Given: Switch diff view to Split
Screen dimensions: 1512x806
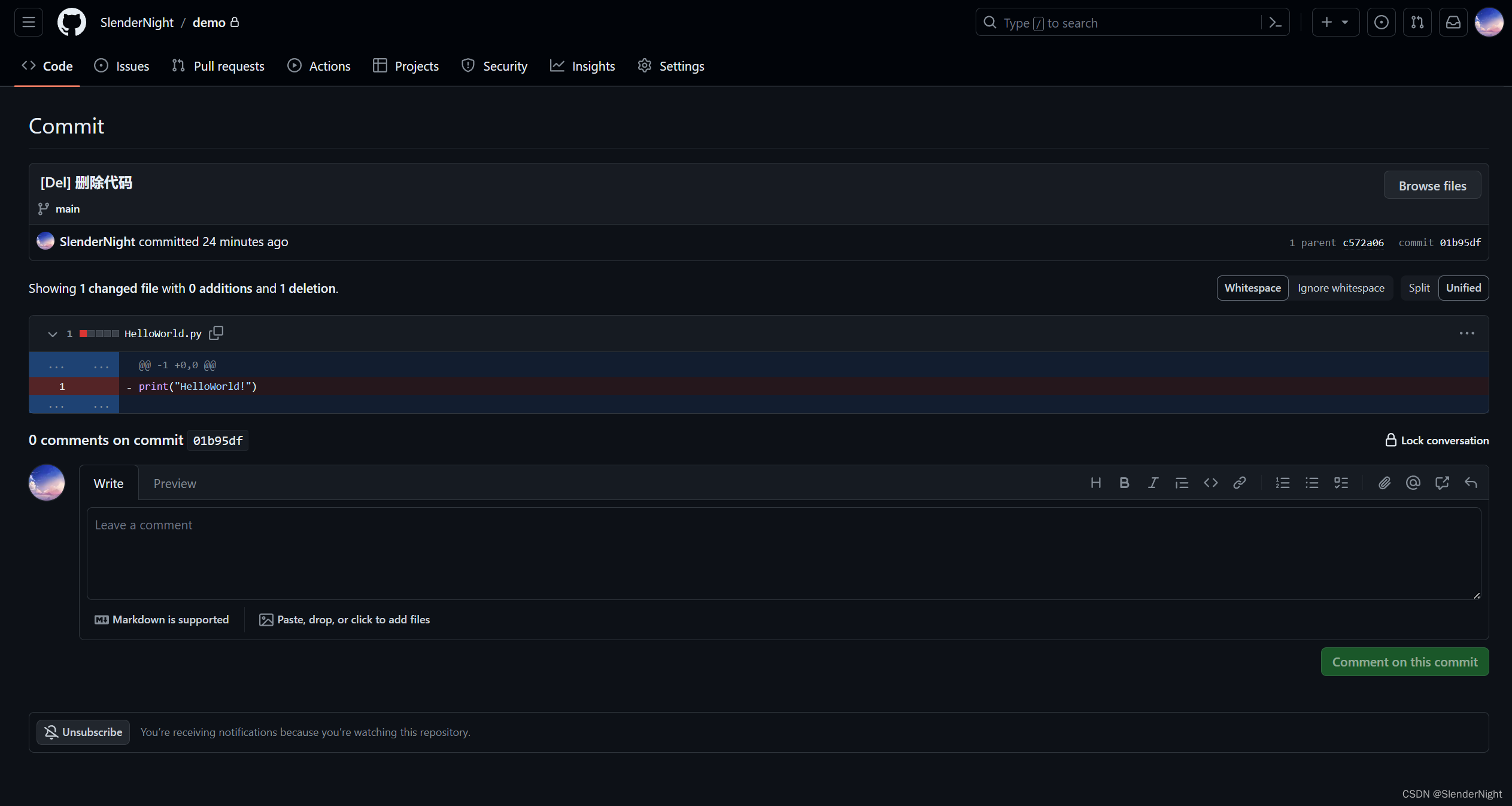Looking at the screenshot, I should click(1419, 288).
